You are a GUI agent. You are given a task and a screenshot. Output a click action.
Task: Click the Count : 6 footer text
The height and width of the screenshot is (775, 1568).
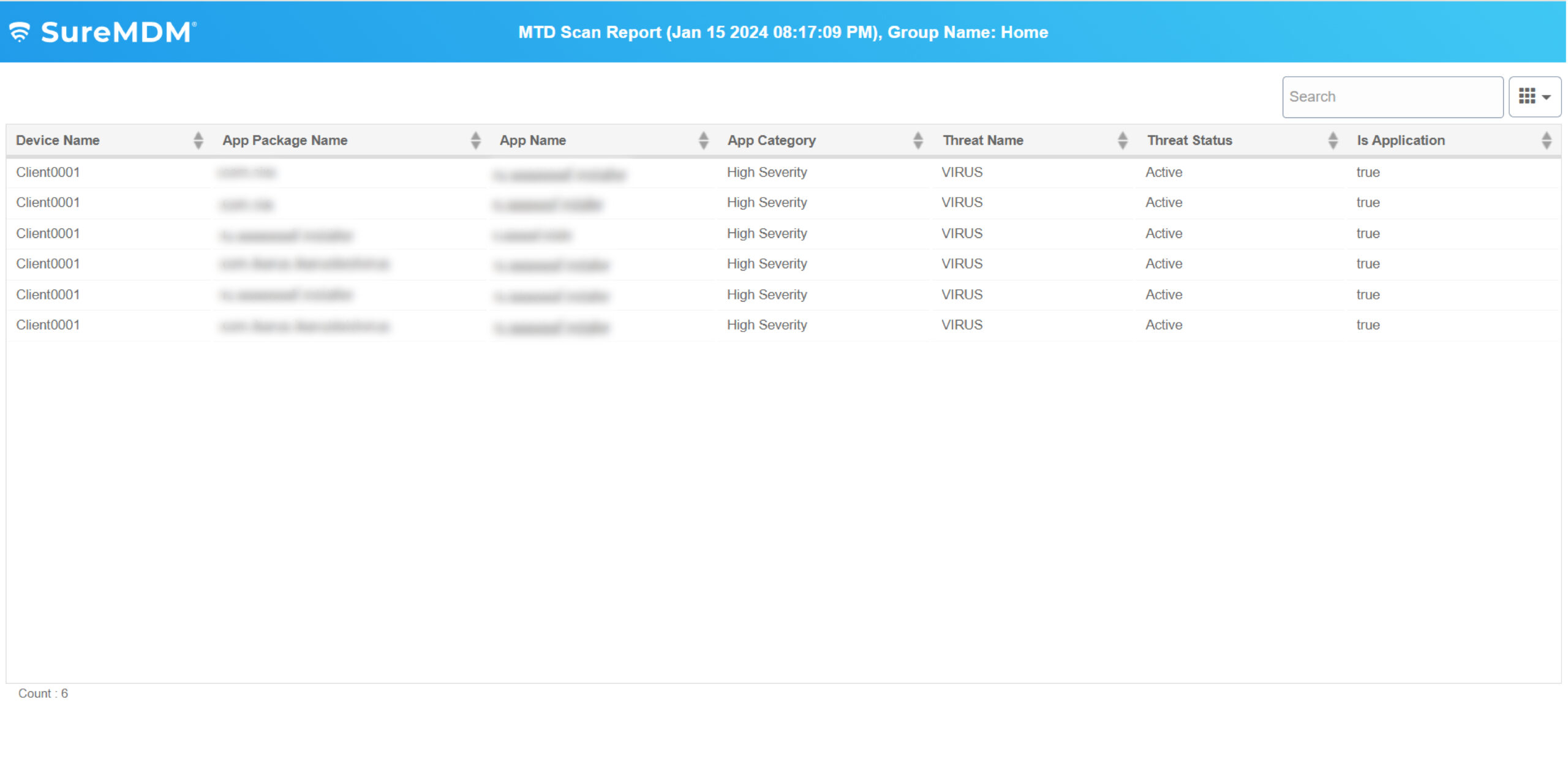[43, 694]
